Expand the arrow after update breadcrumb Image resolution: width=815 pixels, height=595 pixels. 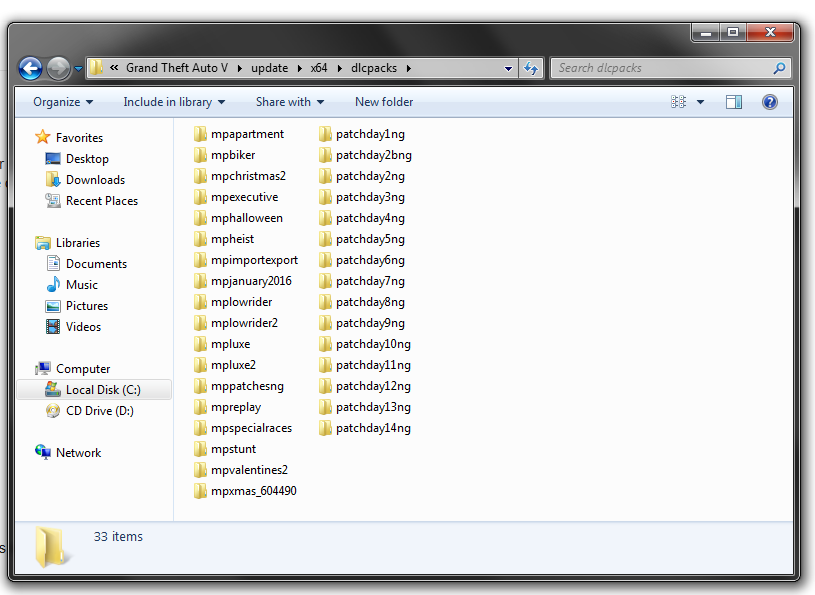coord(300,68)
